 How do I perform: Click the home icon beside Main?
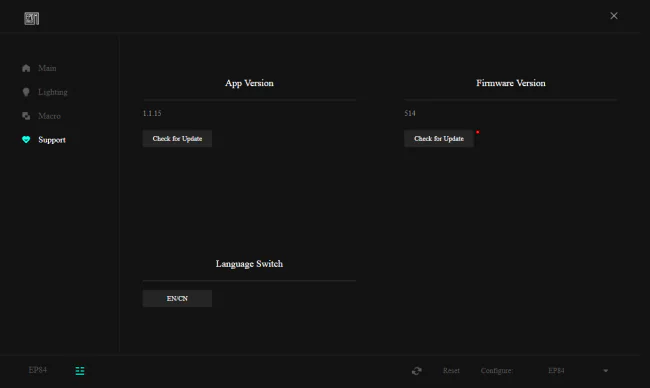point(26,68)
